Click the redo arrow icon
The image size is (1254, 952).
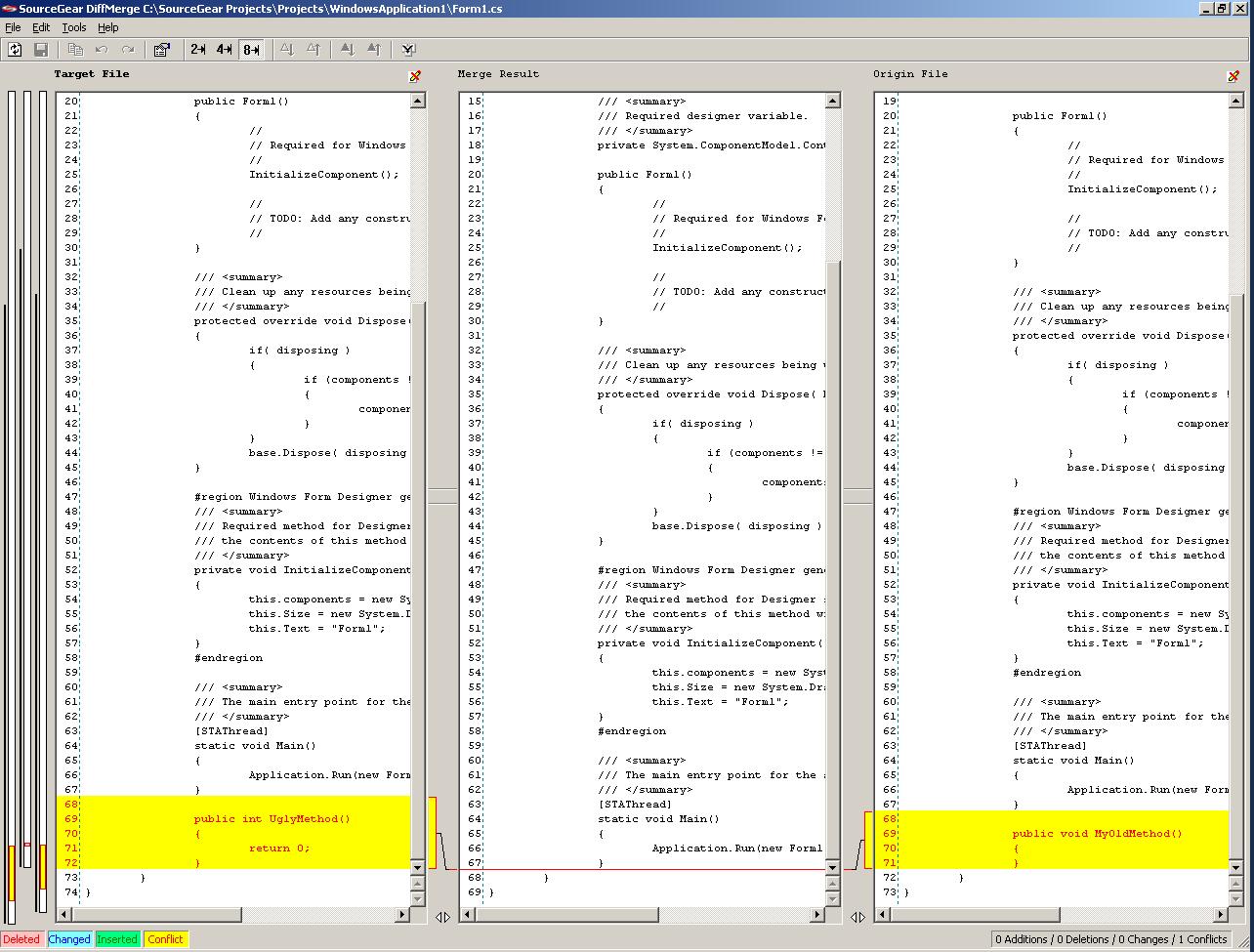(x=128, y=49)
